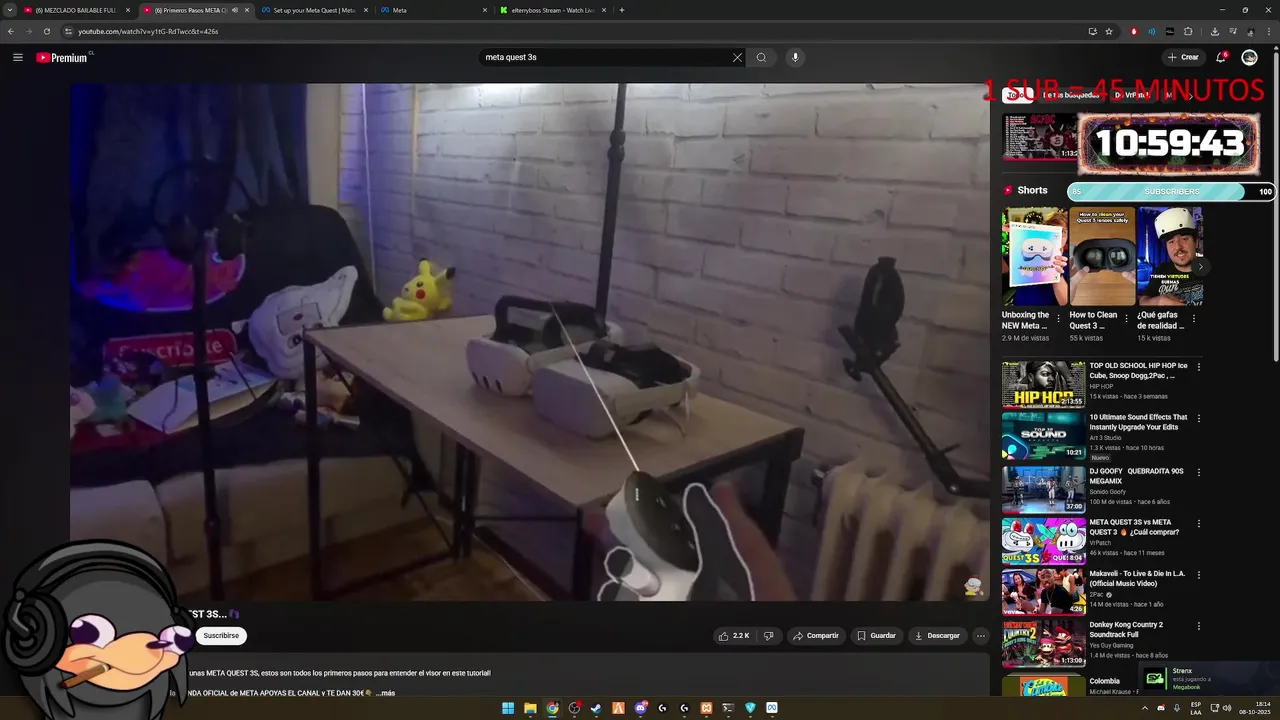
Task: Start voice search with microphone
Action: tap(795, 57)
